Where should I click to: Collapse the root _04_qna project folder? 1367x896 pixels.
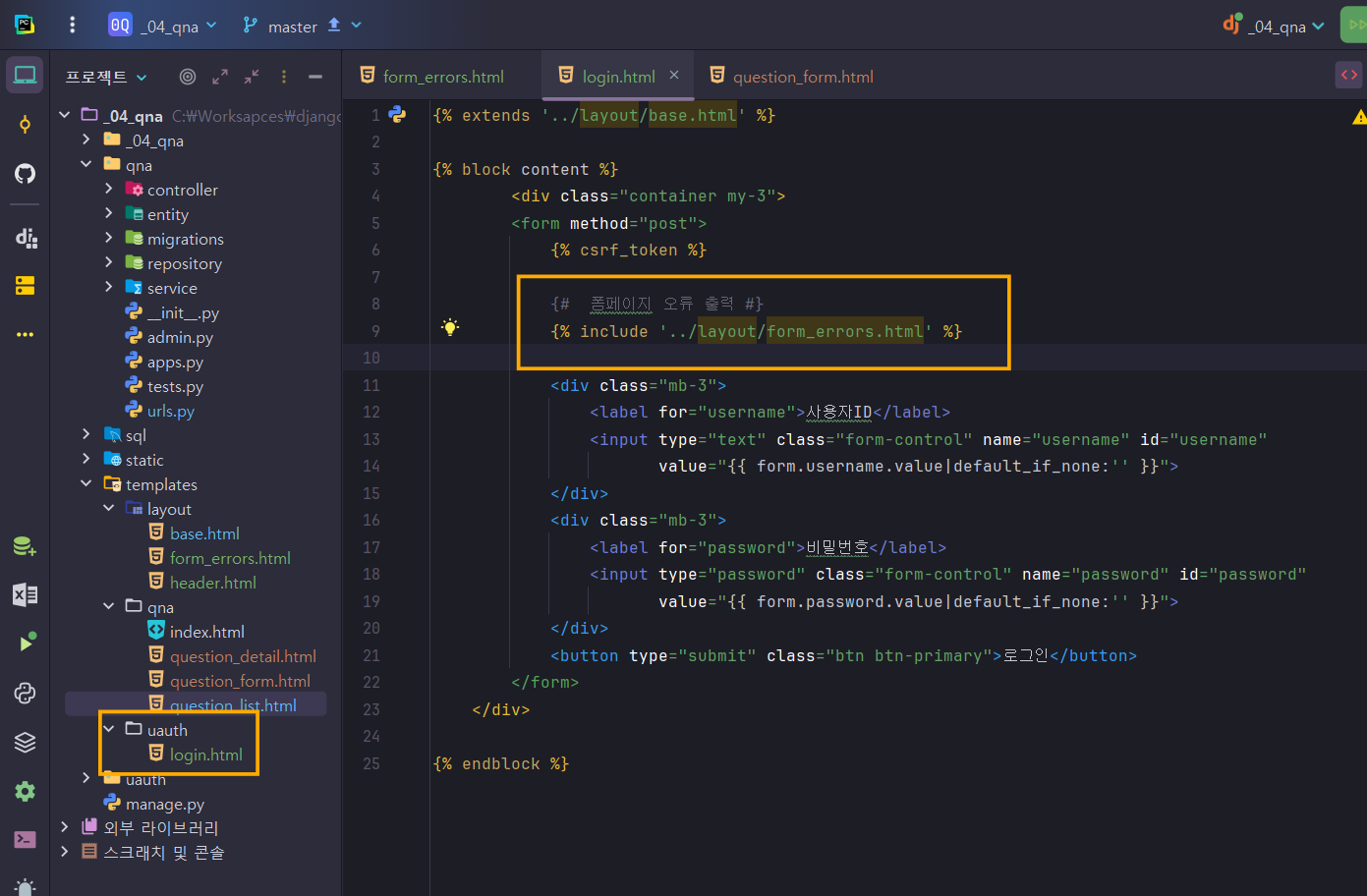[x=64, y=115]
